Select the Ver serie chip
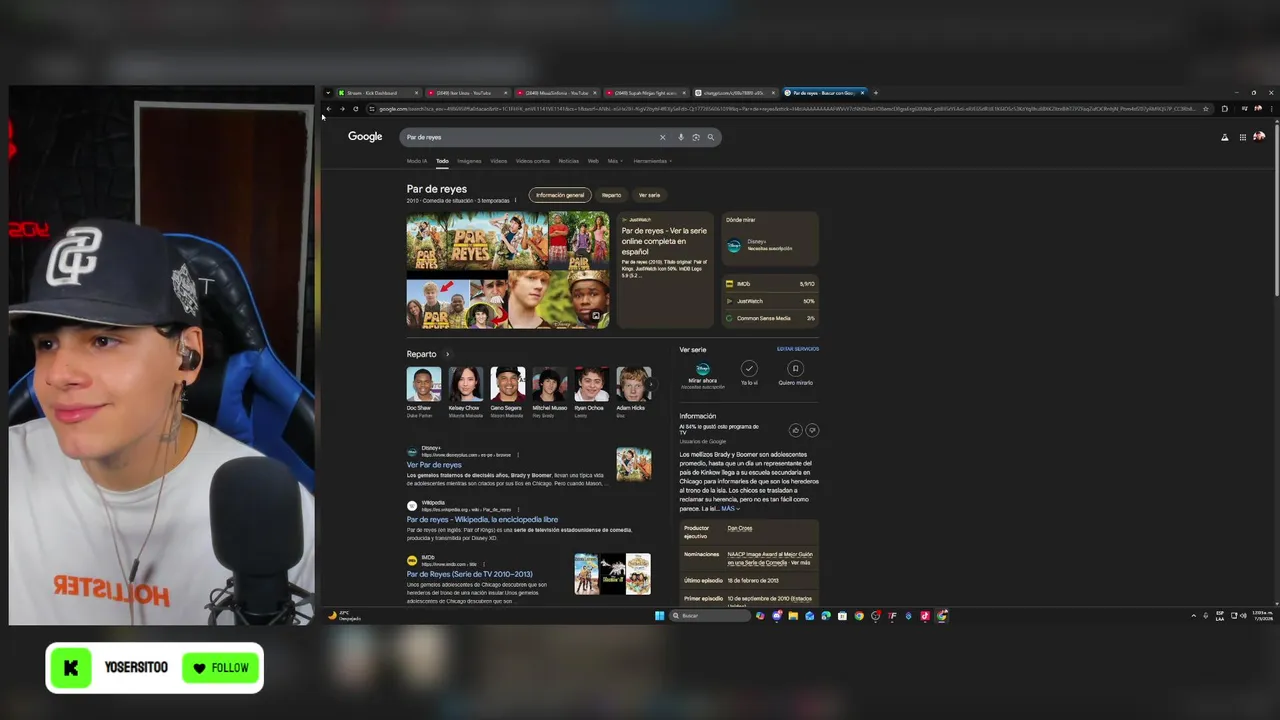 click(x=649, y=195)
